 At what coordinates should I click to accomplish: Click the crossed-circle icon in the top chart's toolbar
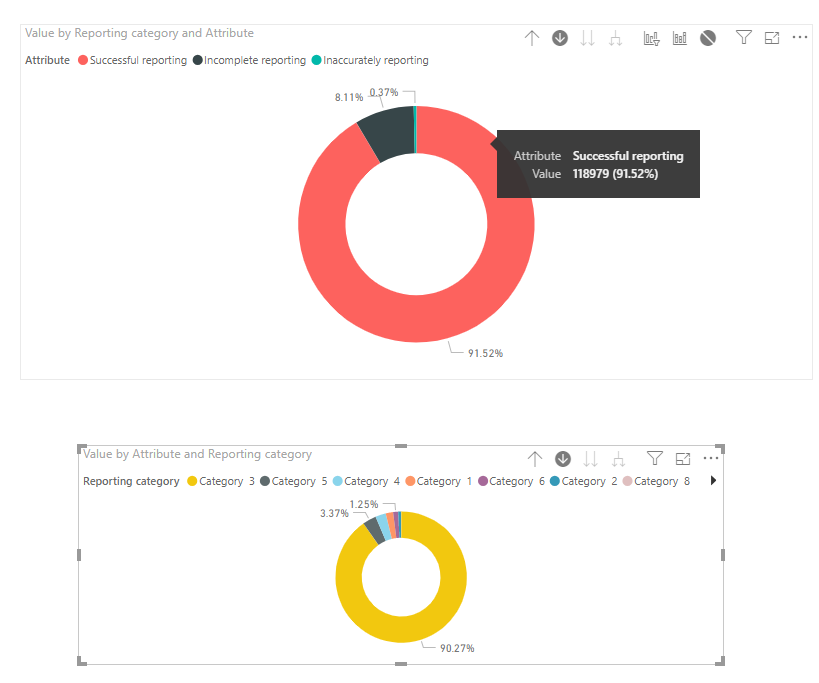point(708,38)
